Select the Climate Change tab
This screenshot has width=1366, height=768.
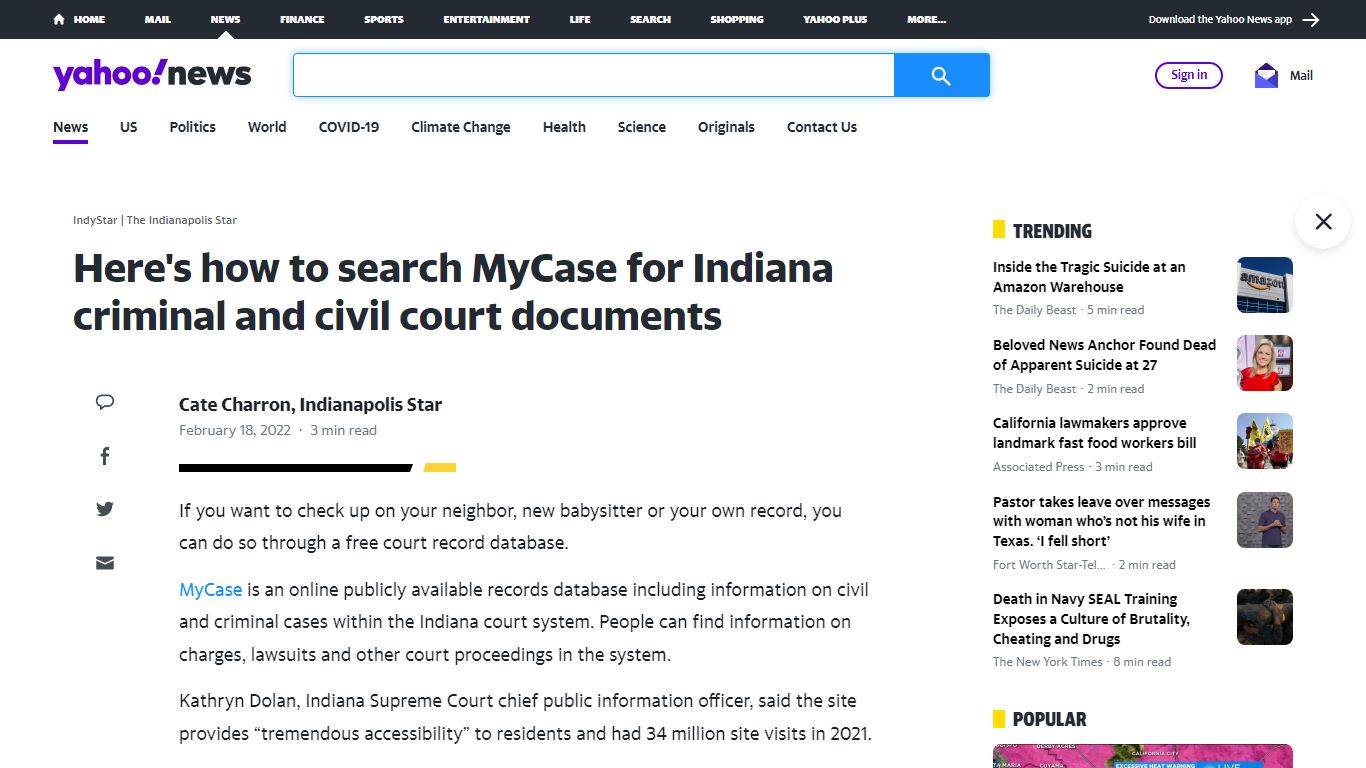[461, 127]
